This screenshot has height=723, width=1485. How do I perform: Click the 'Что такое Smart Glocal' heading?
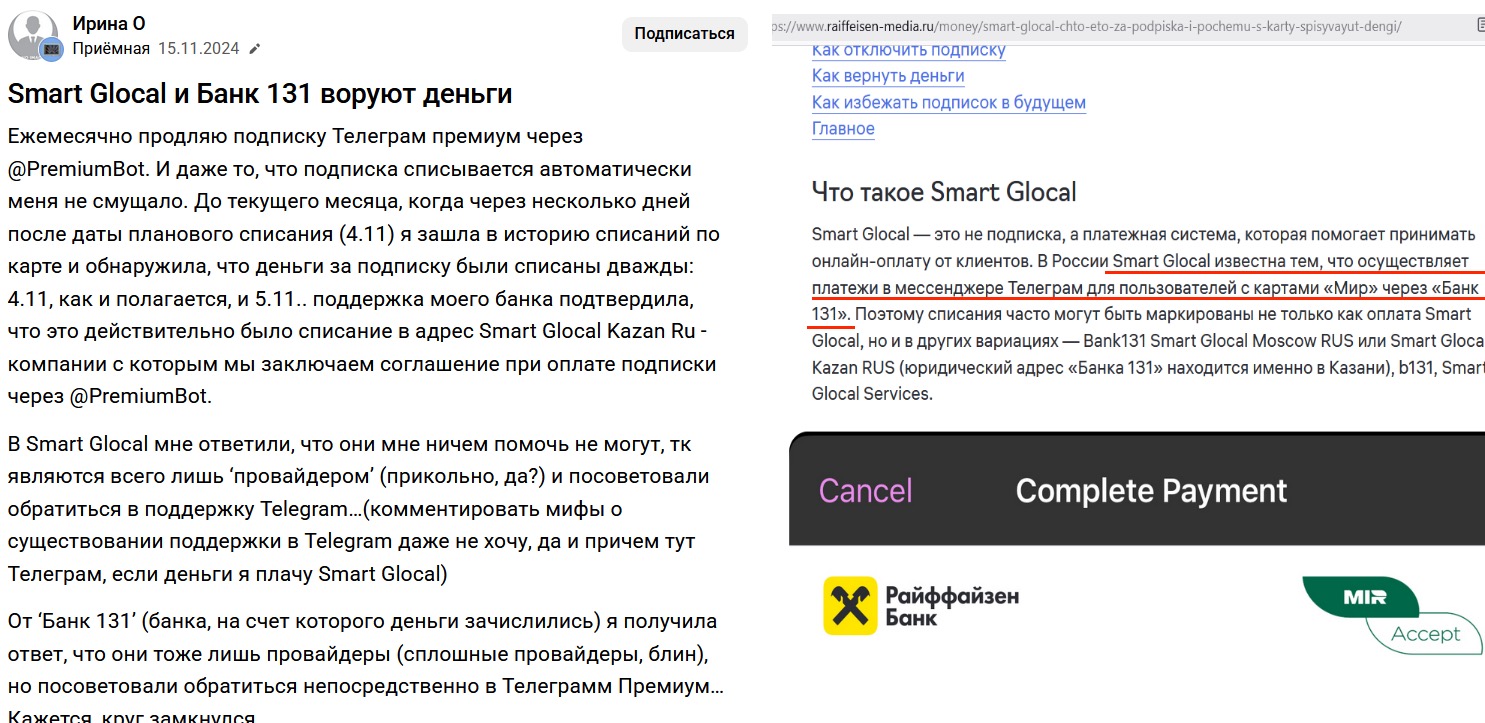(x=944, y=191)
